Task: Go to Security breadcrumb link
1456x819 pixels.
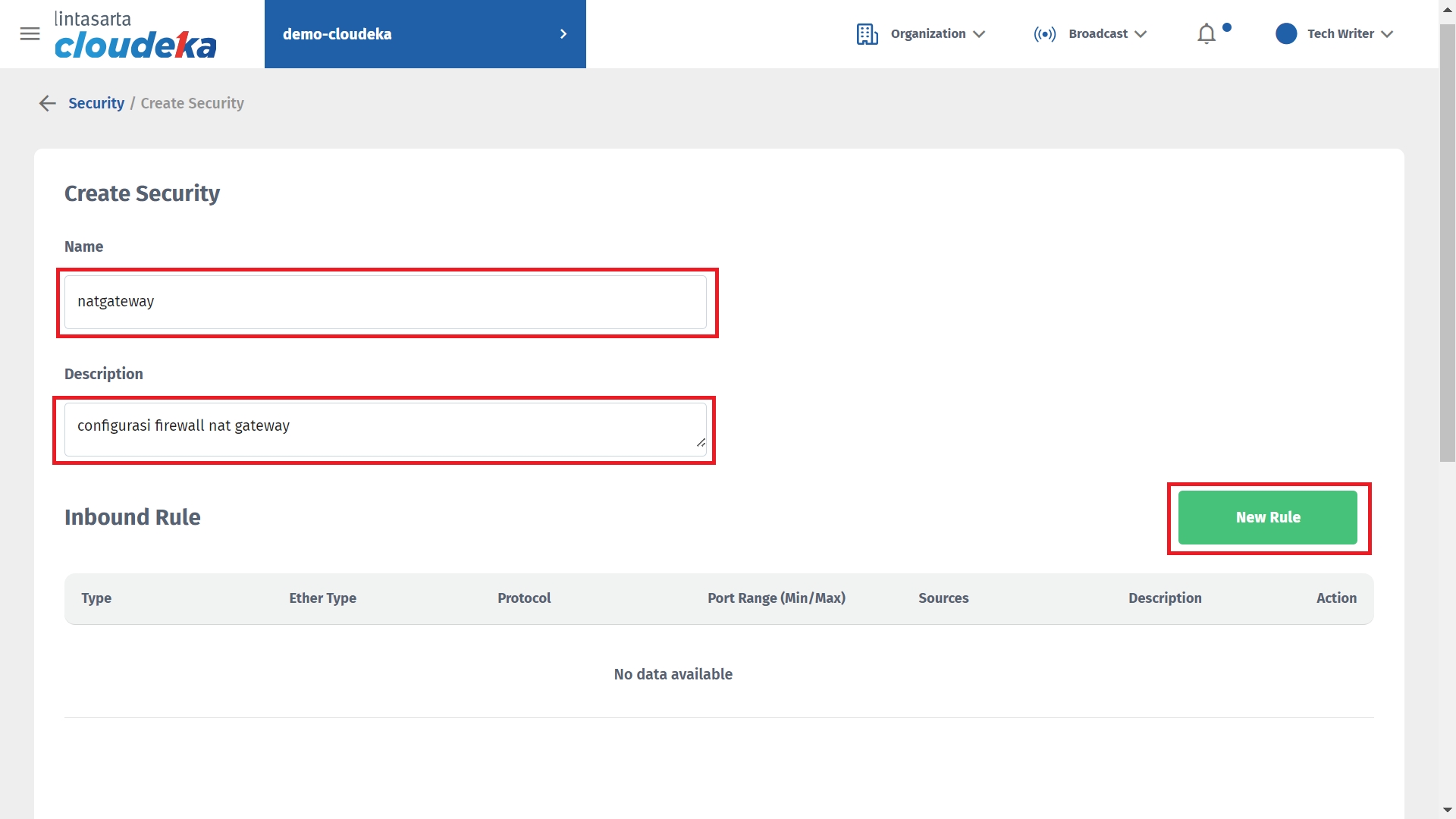Action: [x=96, y=103]
